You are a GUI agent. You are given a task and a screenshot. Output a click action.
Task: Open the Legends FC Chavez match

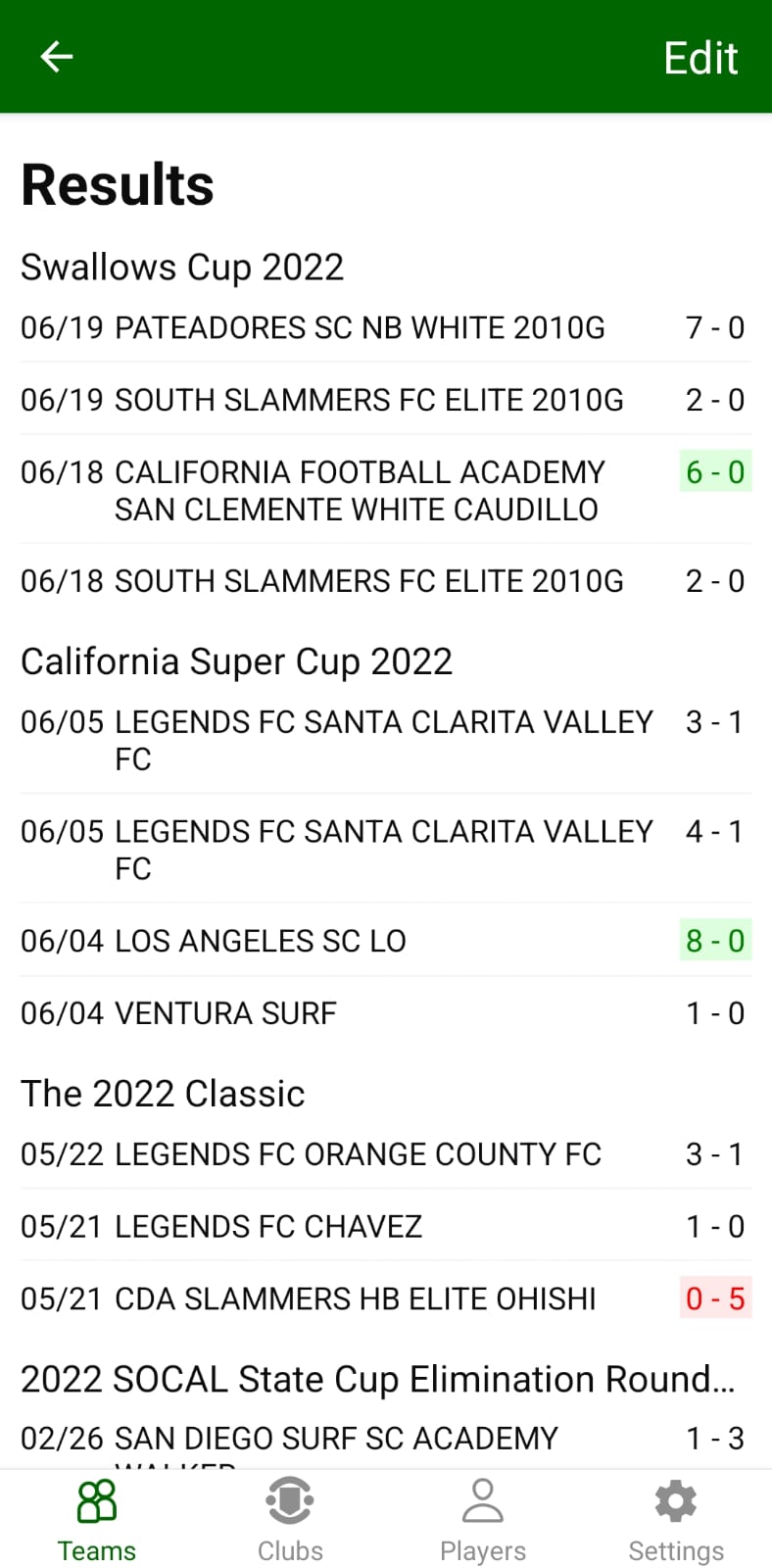(x=267, y=1227)
